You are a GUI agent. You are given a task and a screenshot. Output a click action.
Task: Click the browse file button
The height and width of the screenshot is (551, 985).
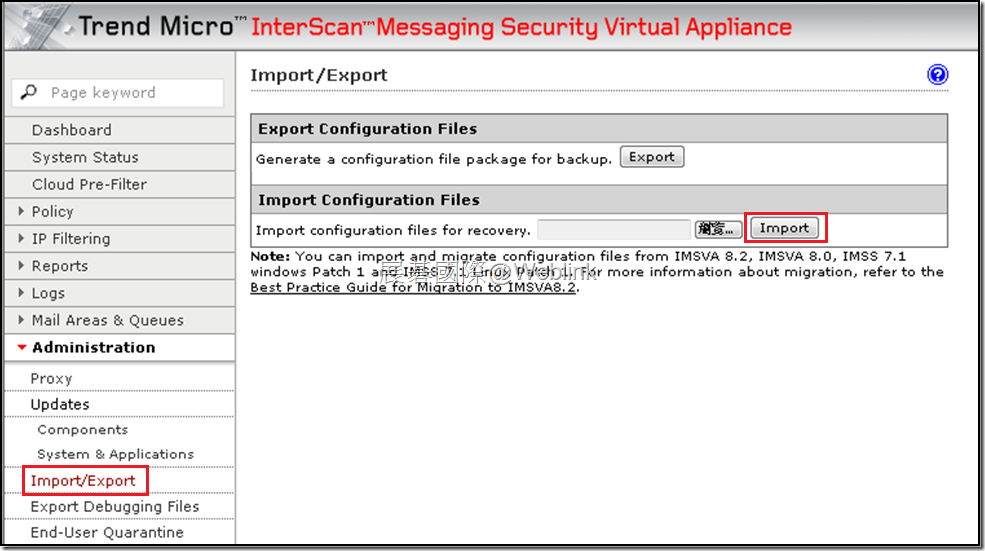[717, 229]
